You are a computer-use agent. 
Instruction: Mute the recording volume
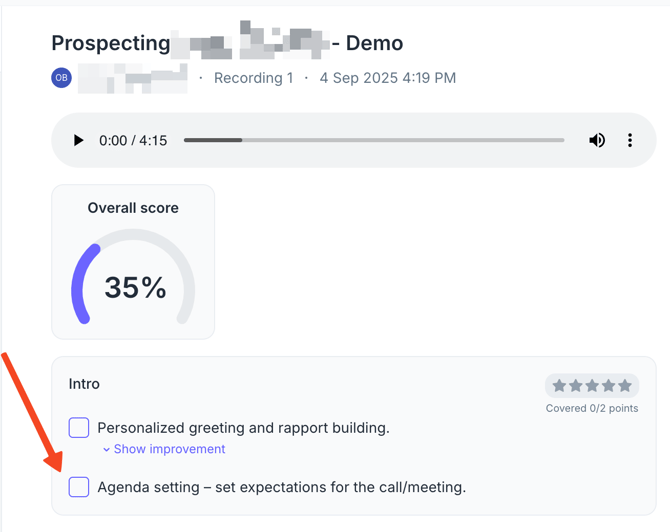click(x=597, y=141)
